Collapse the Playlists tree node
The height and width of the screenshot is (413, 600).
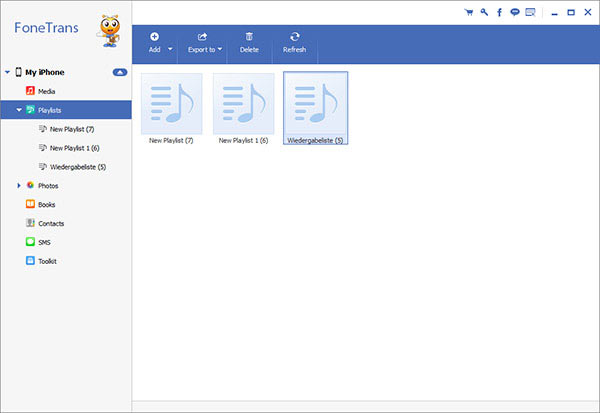point(19,110)
